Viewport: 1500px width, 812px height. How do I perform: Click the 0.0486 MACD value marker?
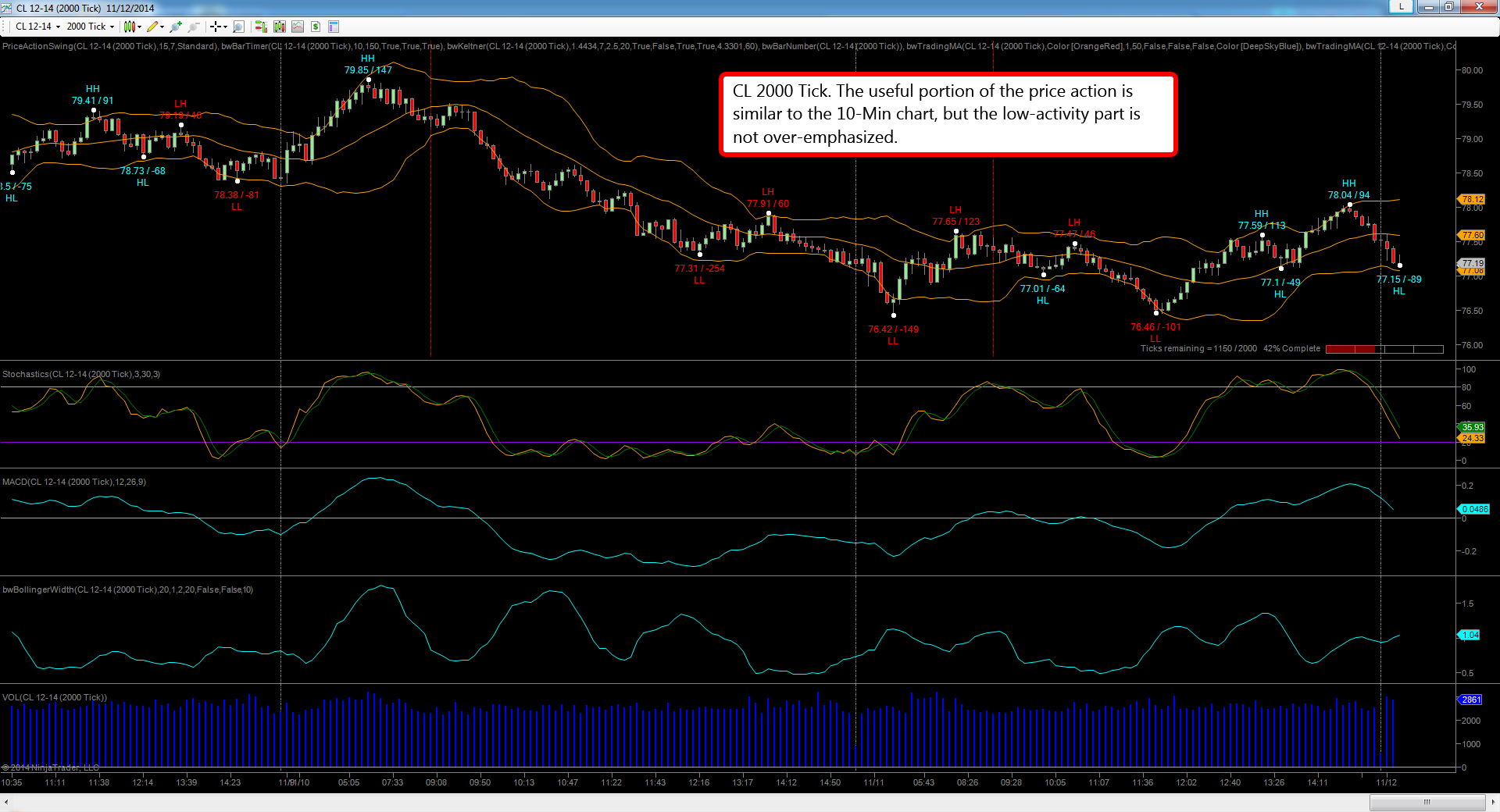(x=1474, y=509)
